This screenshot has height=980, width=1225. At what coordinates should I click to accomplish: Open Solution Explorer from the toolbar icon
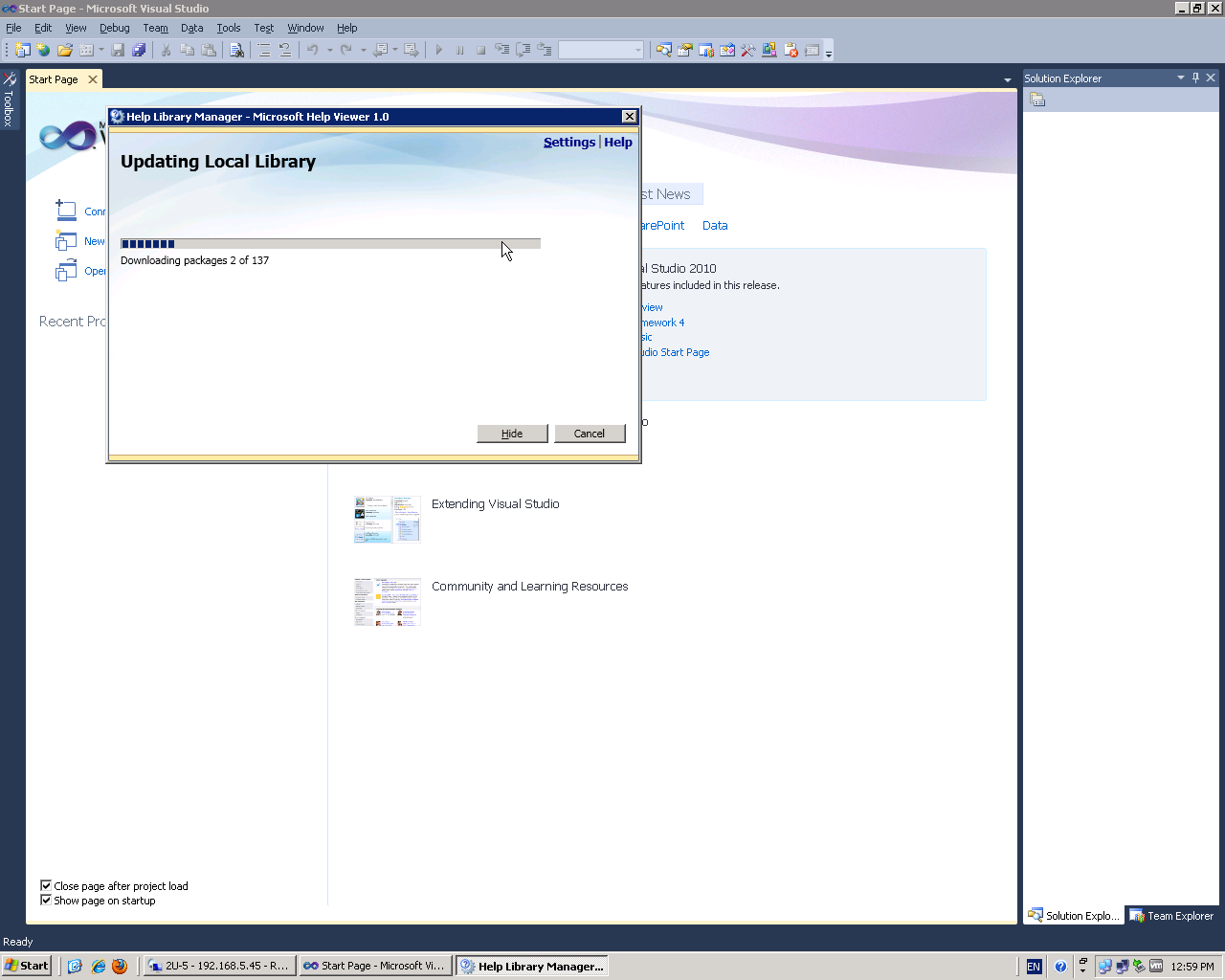coord(663,50)
